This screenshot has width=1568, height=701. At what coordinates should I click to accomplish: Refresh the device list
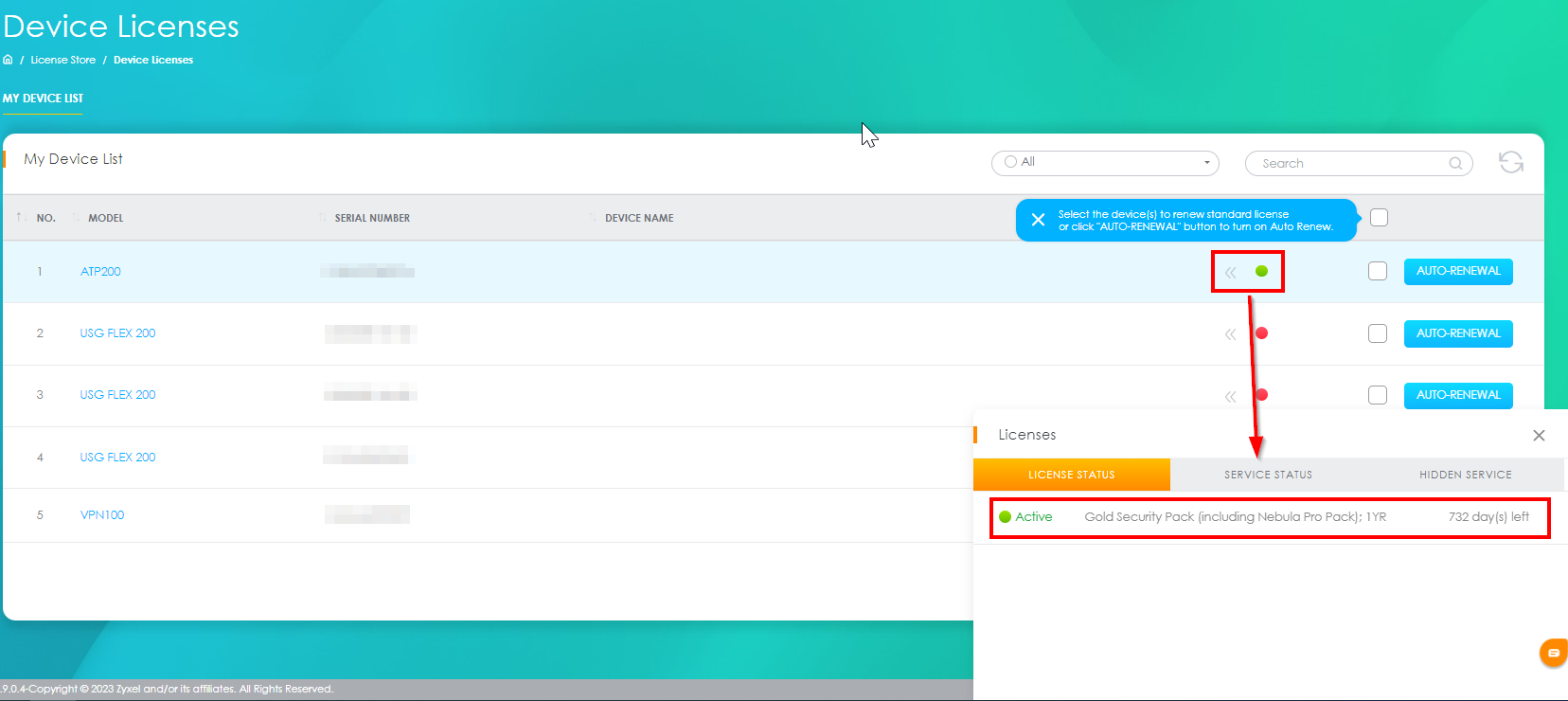pyautogui.click(x=1511, y=162)
